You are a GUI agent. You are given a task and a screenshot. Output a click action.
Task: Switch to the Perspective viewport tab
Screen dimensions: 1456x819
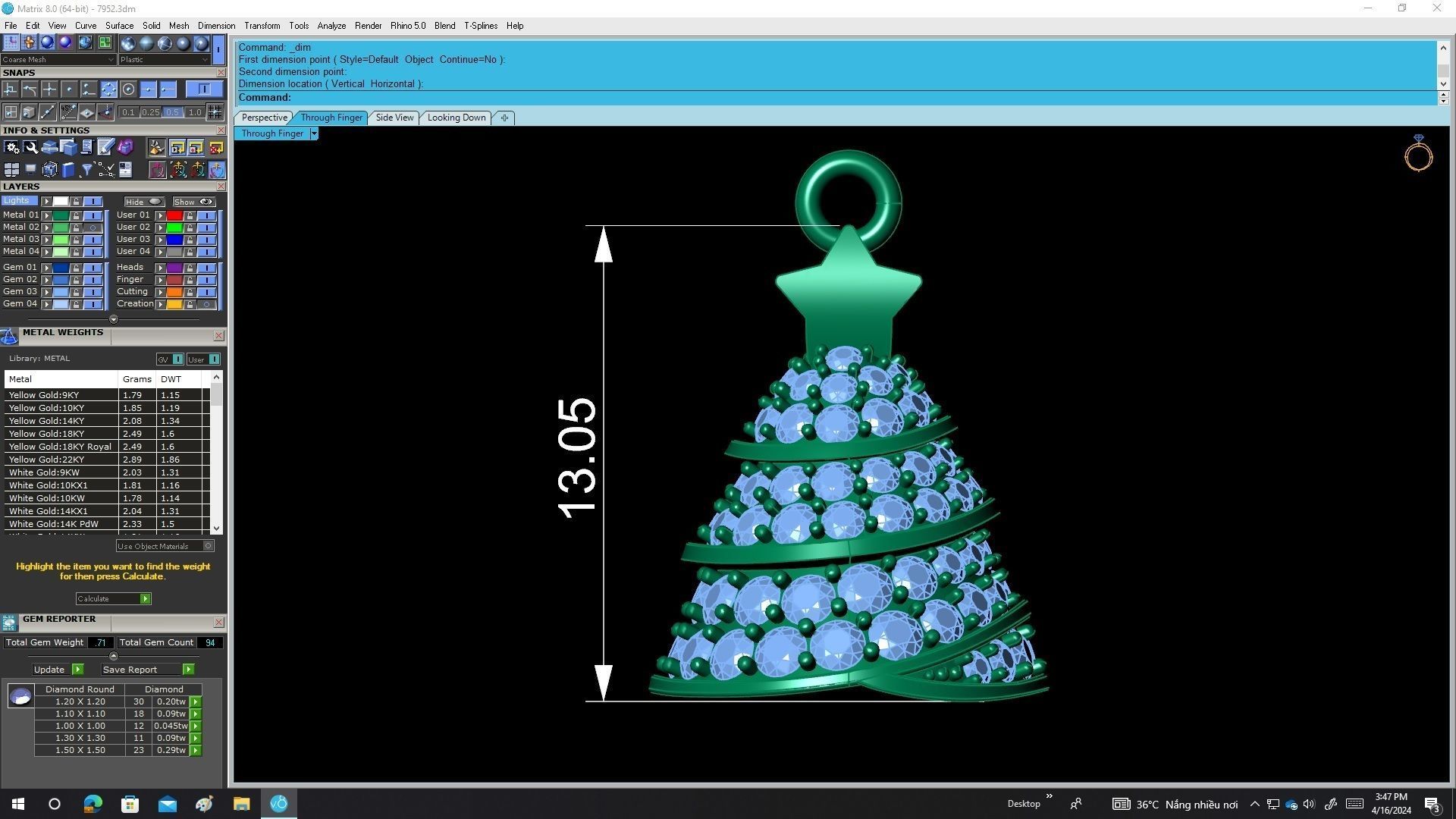pyautogui.click(x=264, y=118)
